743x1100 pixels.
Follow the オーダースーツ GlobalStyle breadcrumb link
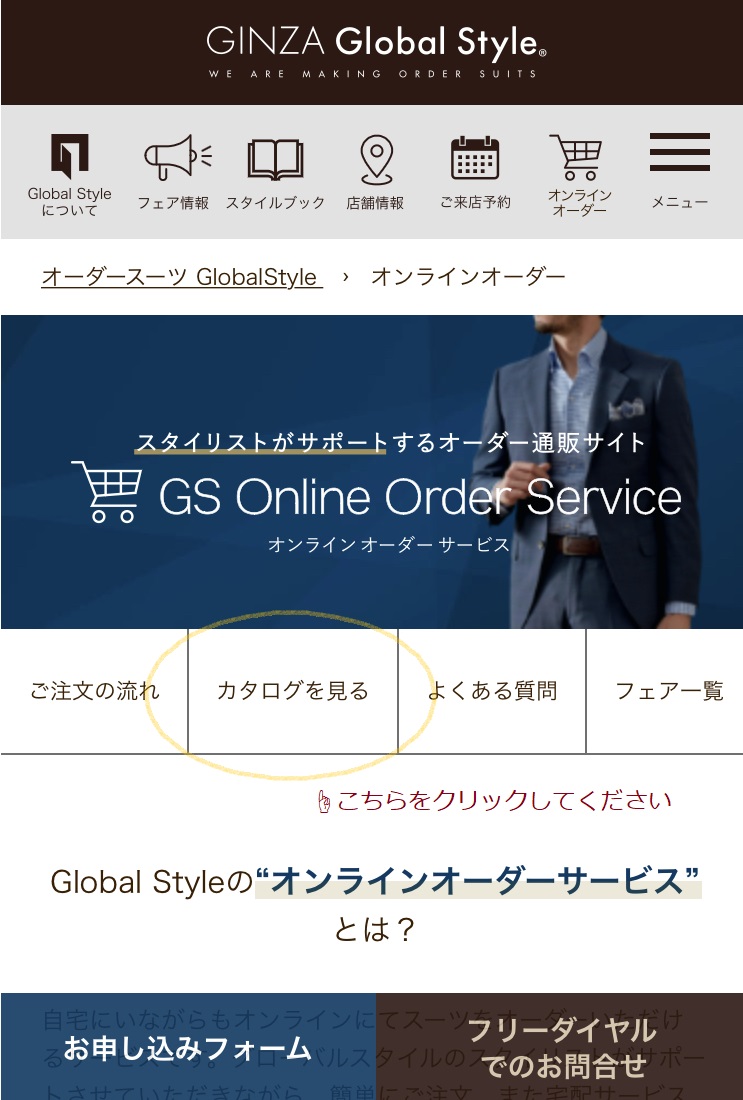click(181, 277)
